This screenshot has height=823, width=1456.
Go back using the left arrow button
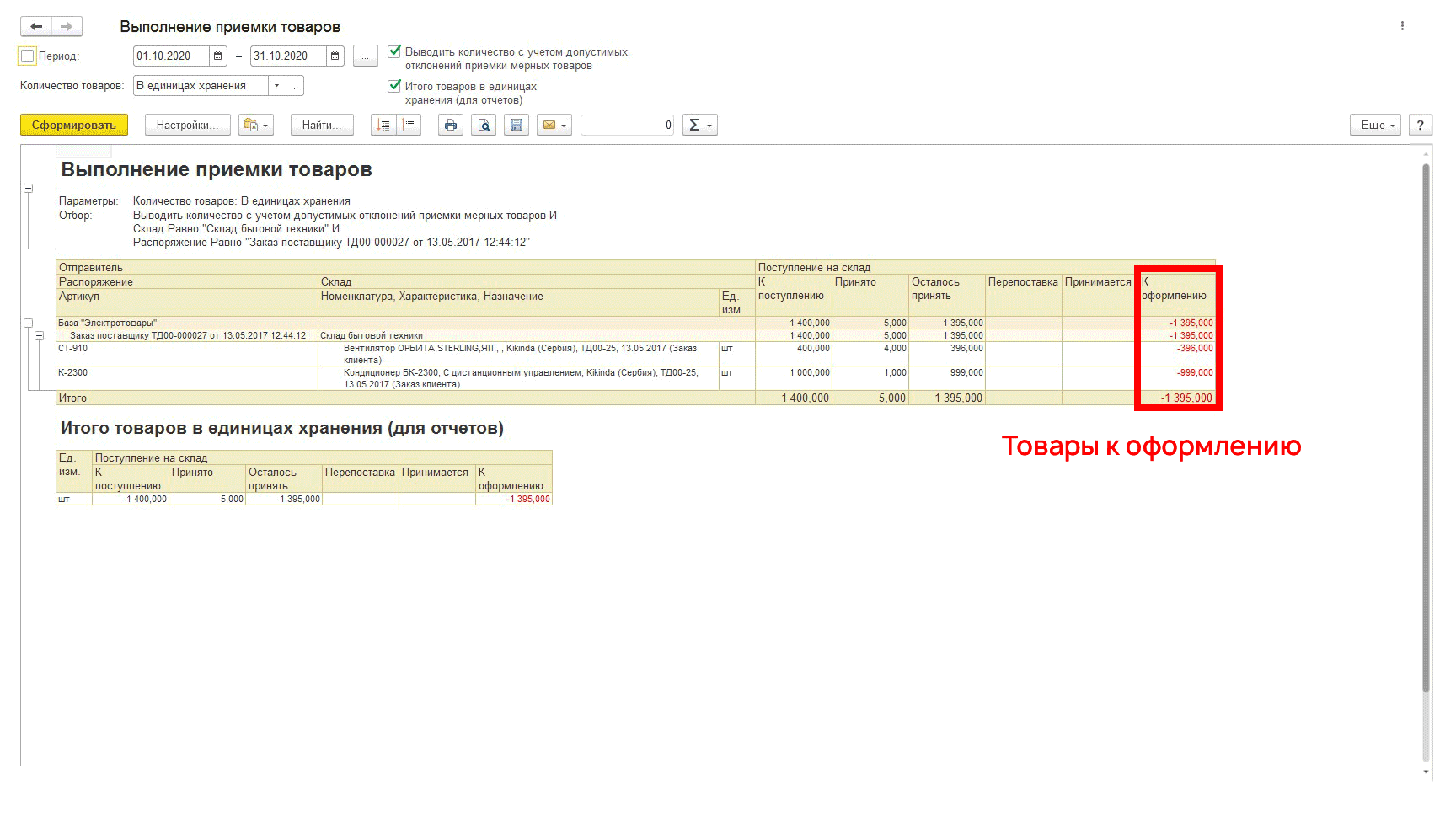click(36, 27)
